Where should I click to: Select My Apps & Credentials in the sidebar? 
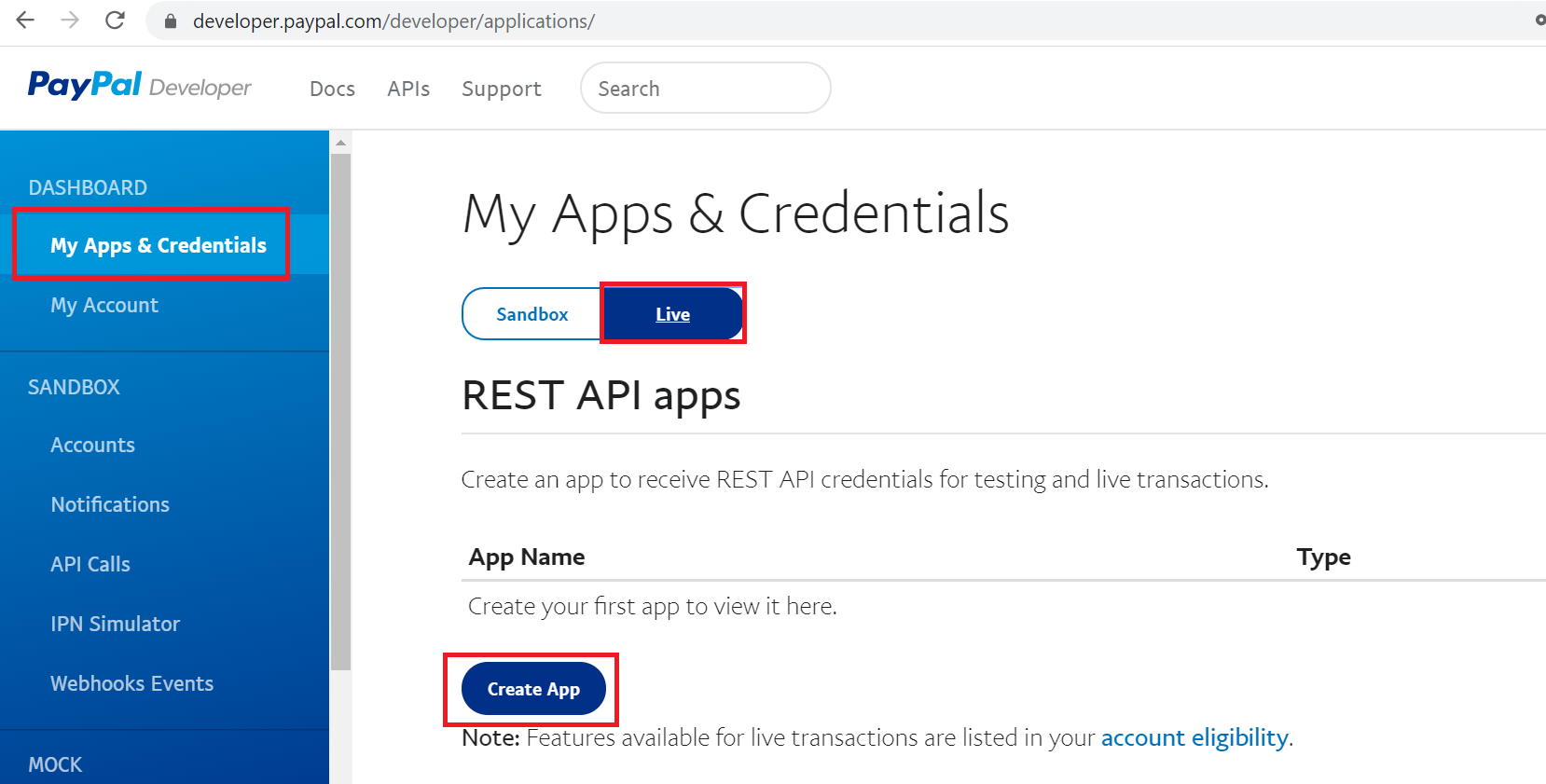[x=159, y=245]
